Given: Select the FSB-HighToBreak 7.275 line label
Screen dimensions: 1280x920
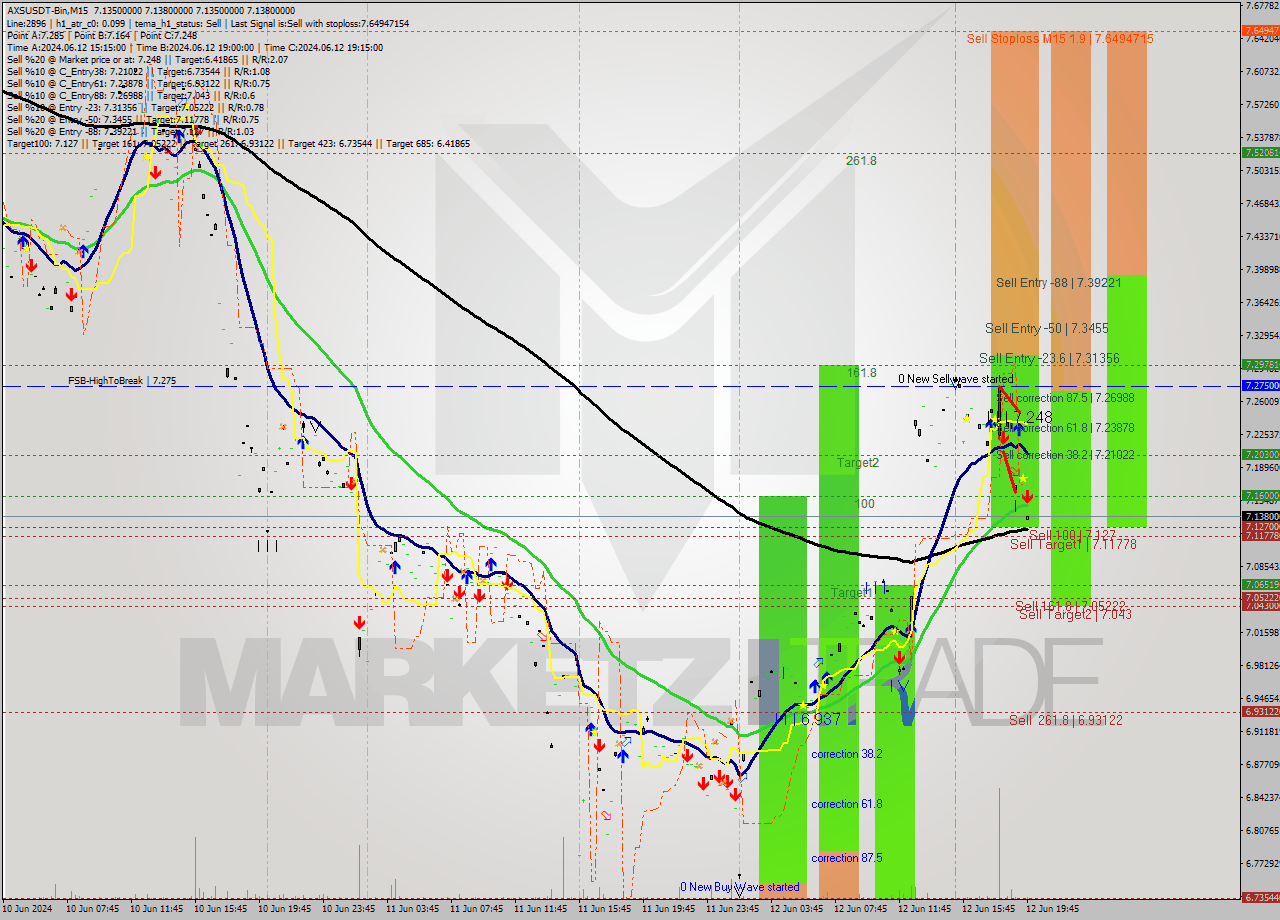Looking at the screenshot, I should pos(122,381).
